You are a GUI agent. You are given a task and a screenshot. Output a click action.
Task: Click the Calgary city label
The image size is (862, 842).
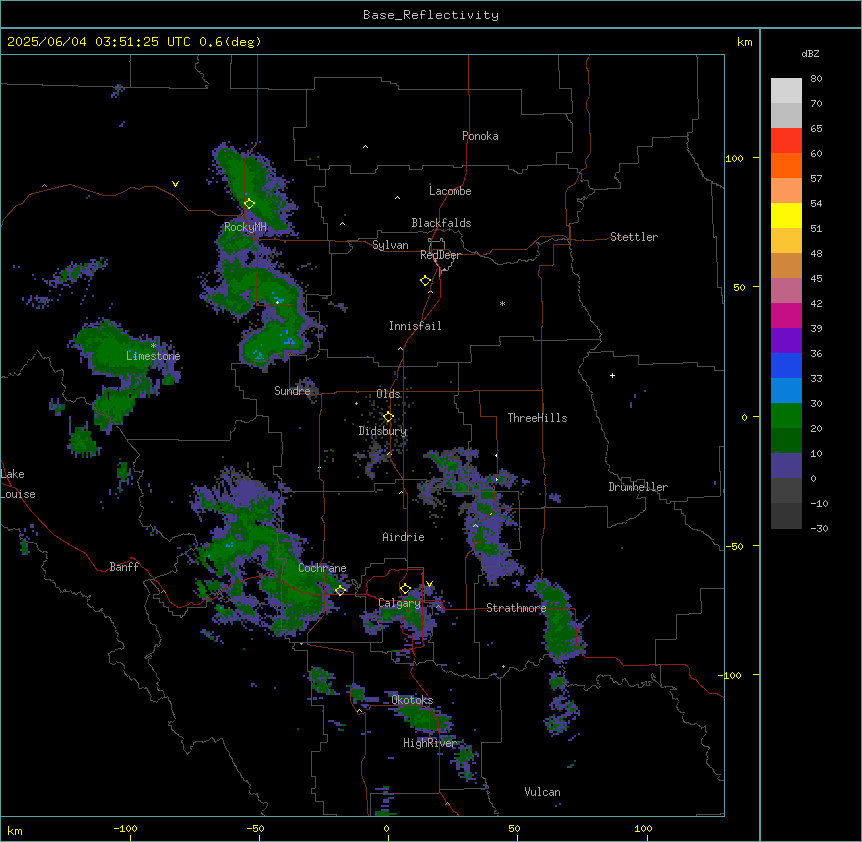point(400,603)
